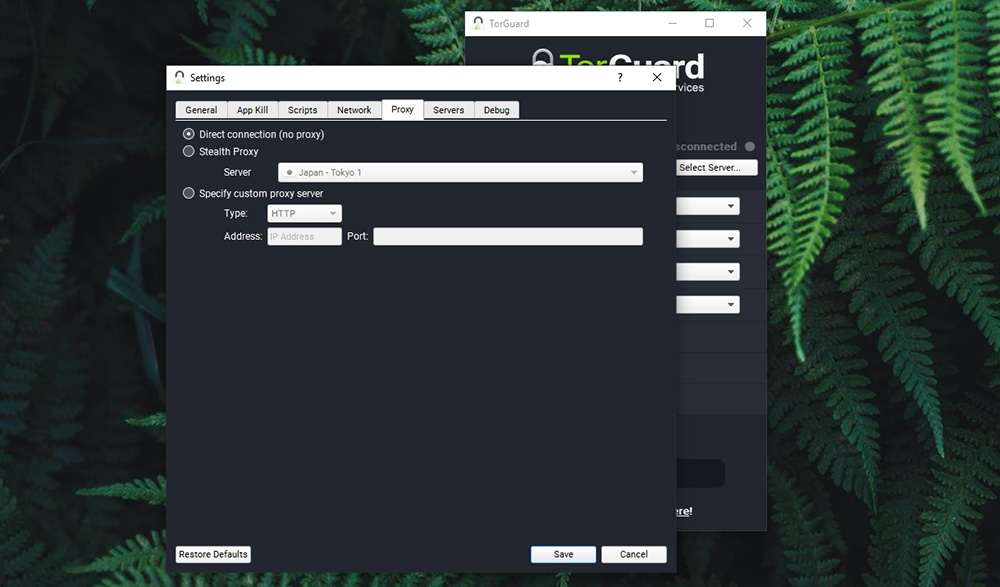Open the second dropdown in TorGuard window

708,239
